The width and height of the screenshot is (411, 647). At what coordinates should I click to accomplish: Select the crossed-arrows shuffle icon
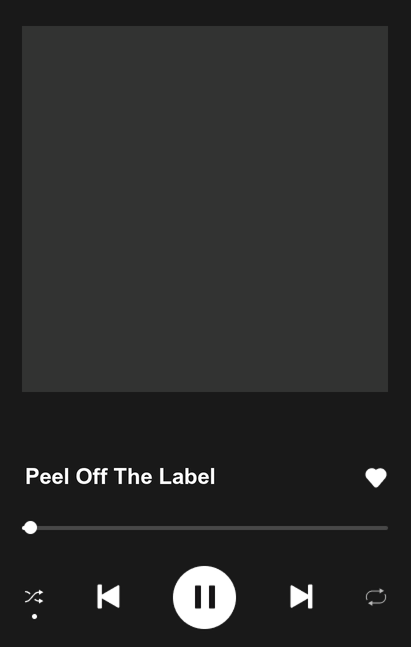pos(34,597)
